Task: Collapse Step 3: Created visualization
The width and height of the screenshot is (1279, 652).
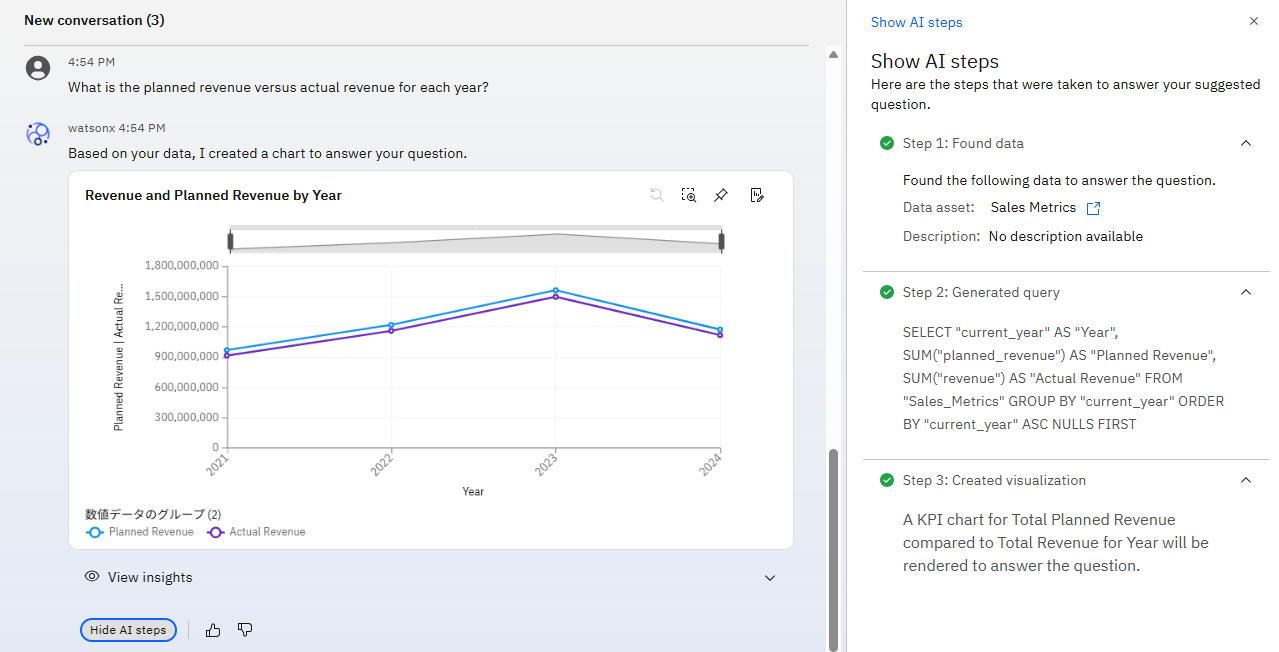Action: point(1245,480)
